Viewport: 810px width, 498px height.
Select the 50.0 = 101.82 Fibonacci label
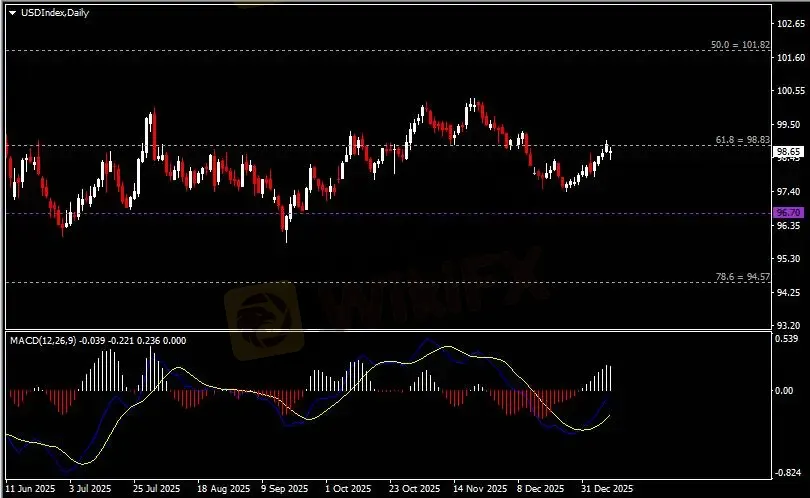point(740,45)
